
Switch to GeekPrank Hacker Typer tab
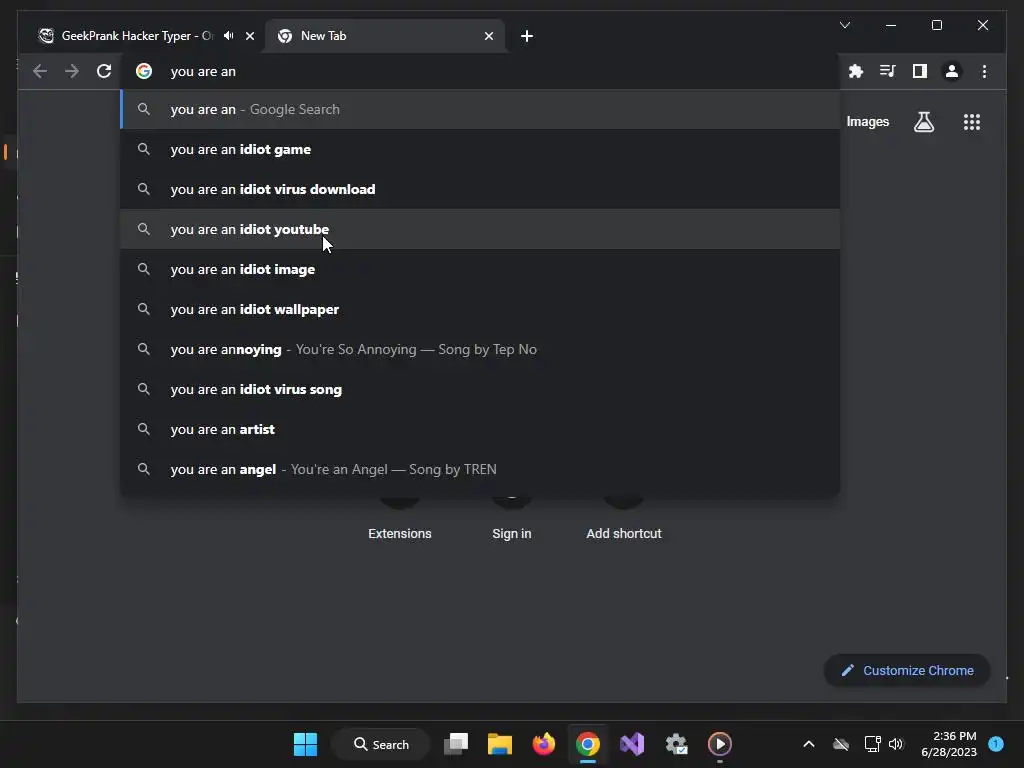pos(137,36)
